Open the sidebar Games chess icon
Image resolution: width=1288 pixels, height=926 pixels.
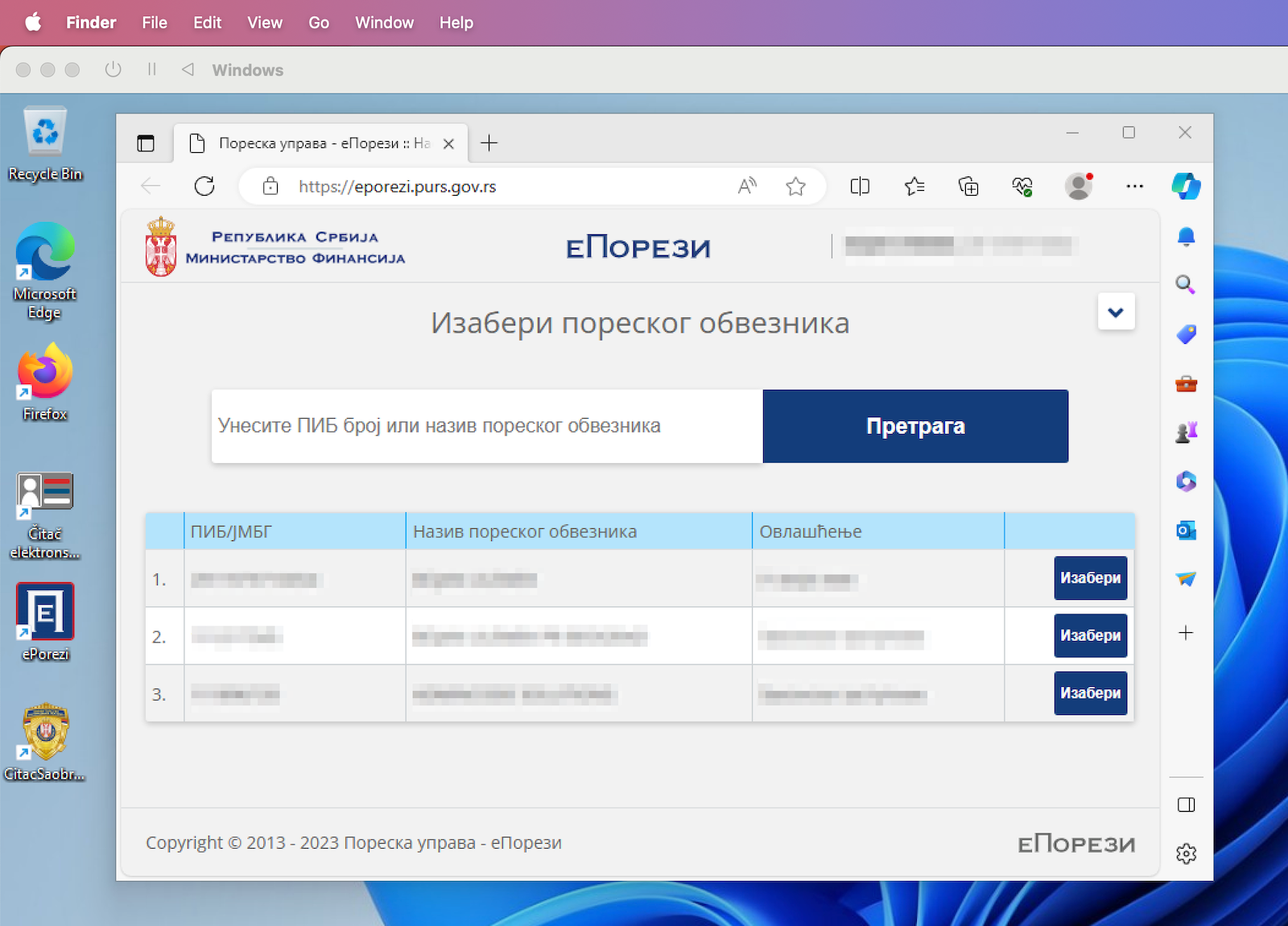click(1186, 432)
